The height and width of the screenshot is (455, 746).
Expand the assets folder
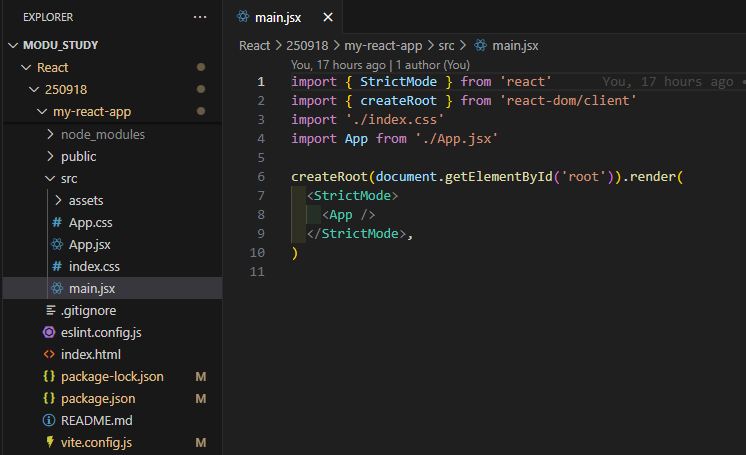click(x=58, y=200)
